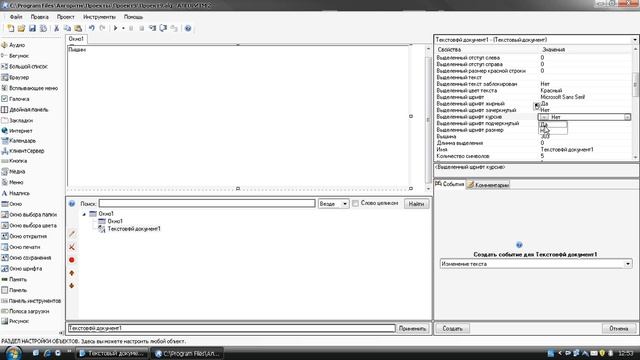Click the pencil edit icon beside the tree
Image resolution: width=640 pixels, height=360 pixels.
(72, 233)
